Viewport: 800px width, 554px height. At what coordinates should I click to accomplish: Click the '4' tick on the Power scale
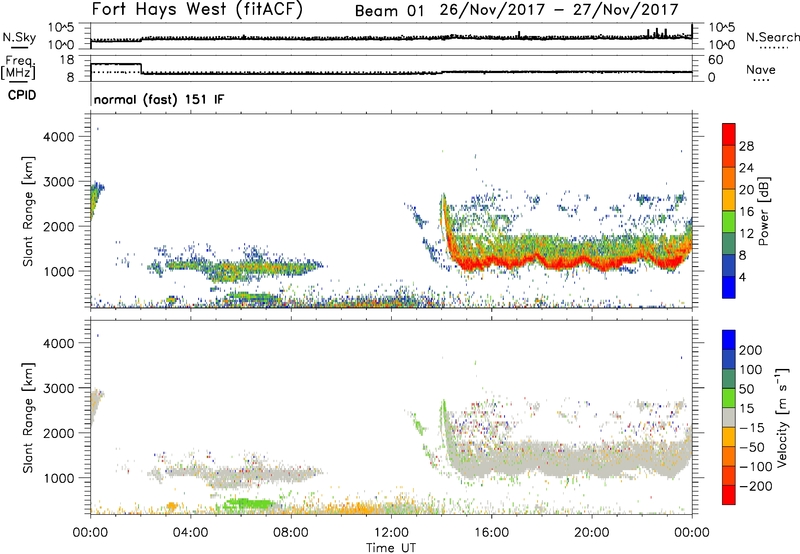[x=742, y=277]
